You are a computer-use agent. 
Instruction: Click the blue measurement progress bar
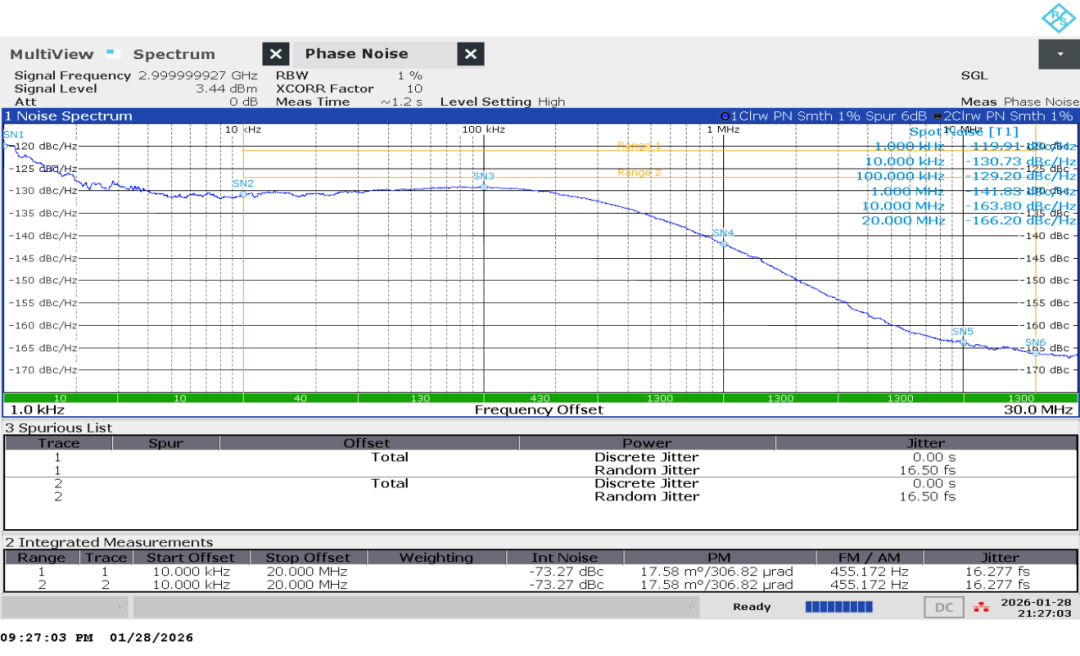839,607
